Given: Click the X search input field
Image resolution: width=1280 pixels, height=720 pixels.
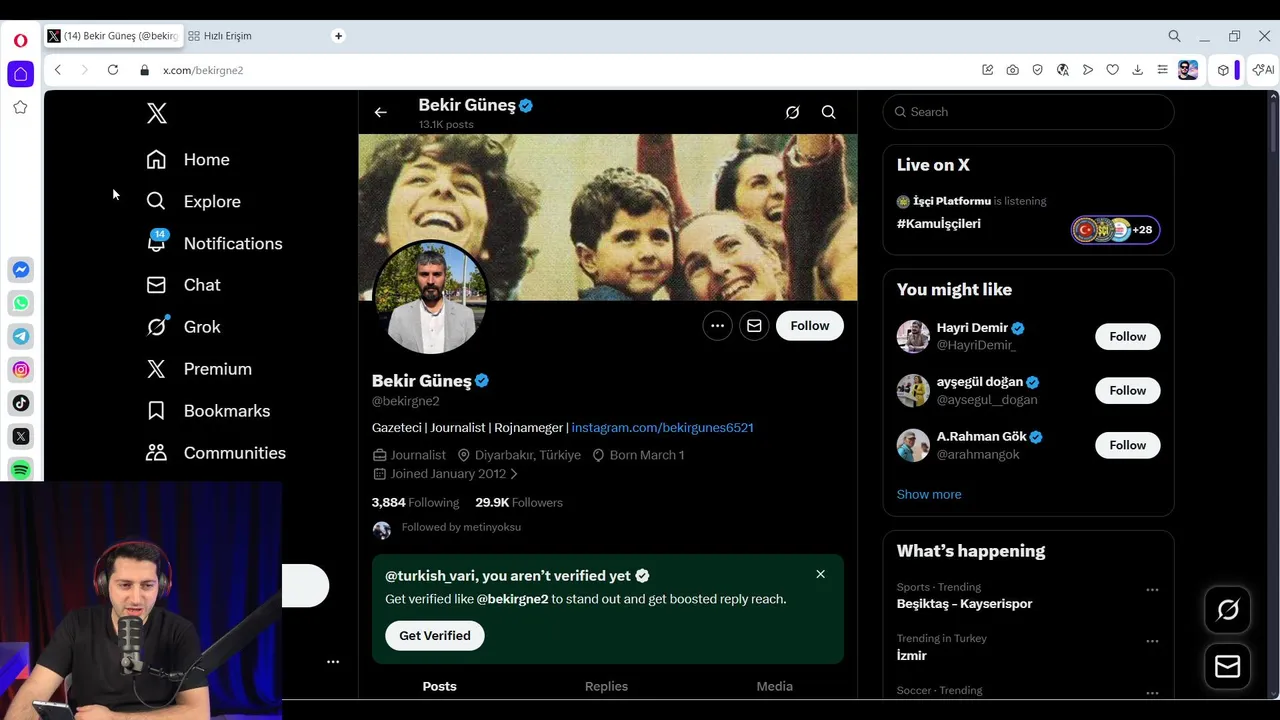Looking at the screenshot, I should click(1028, 112).
